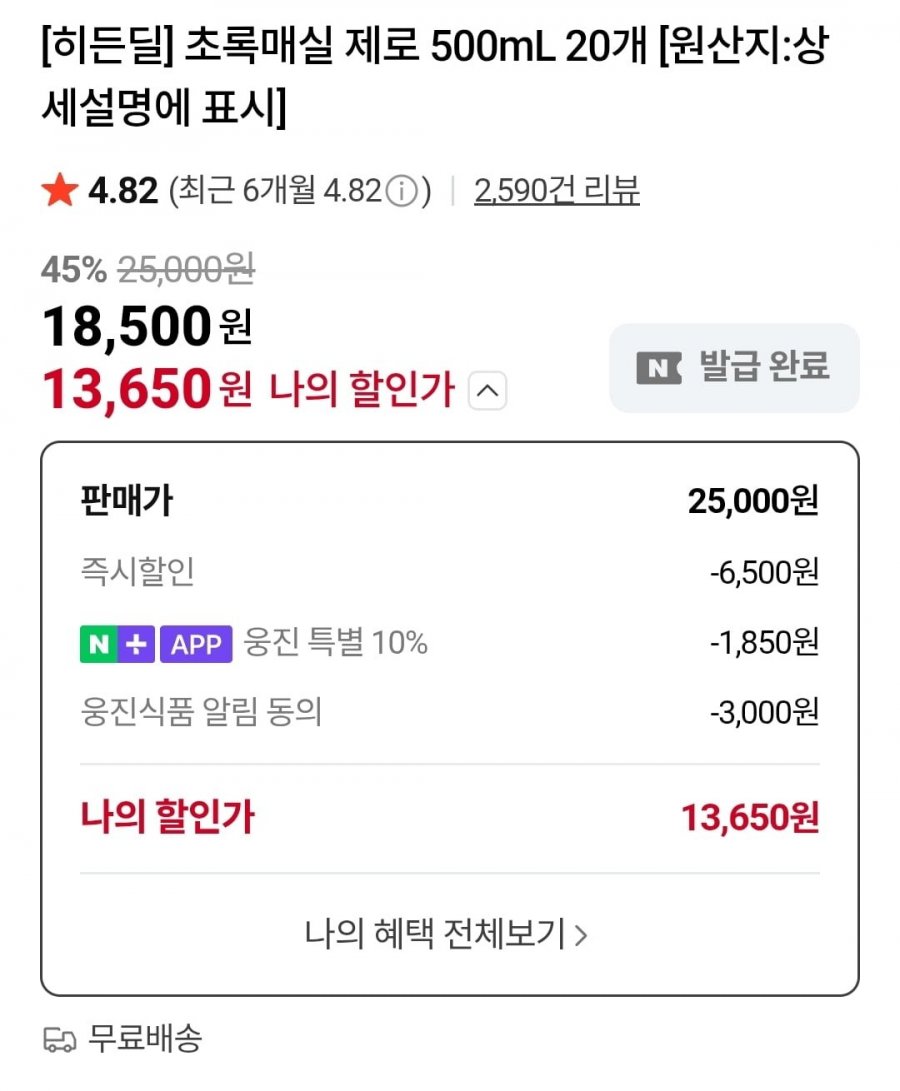Viewport: 900px width, 1091px height.
Task: Collapse the 나의 할인가 details chevron
Action: pyautogui.click(x=487, y=391)
